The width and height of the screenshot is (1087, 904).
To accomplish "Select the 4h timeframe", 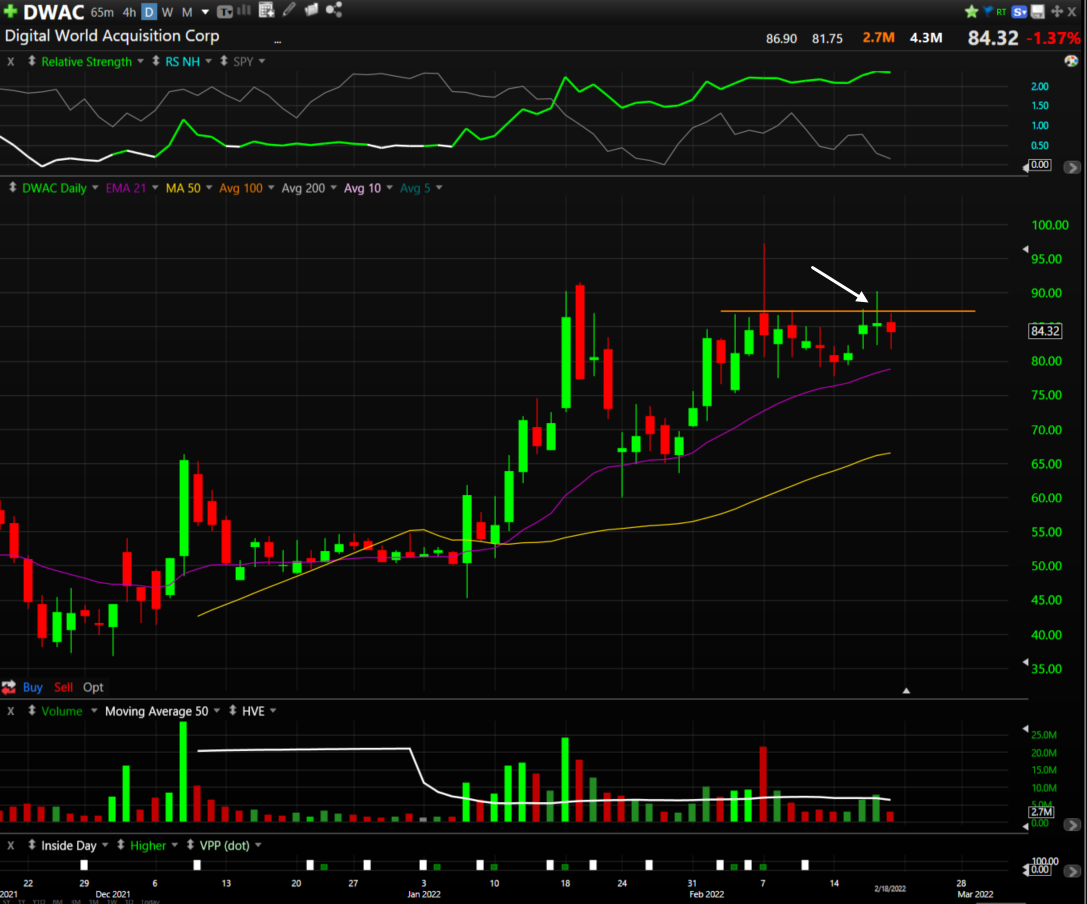I will click(x=129, y=12).
